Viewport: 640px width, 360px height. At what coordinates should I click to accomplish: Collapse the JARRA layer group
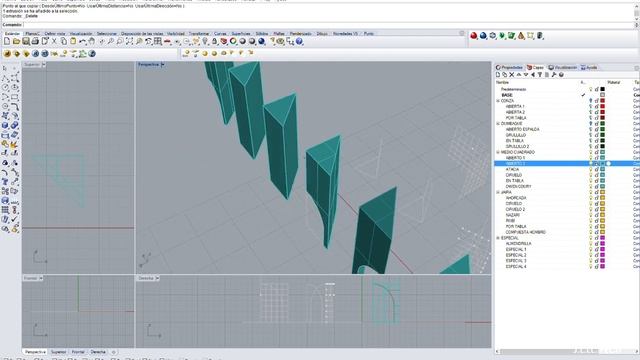click(x=498, y=192)
